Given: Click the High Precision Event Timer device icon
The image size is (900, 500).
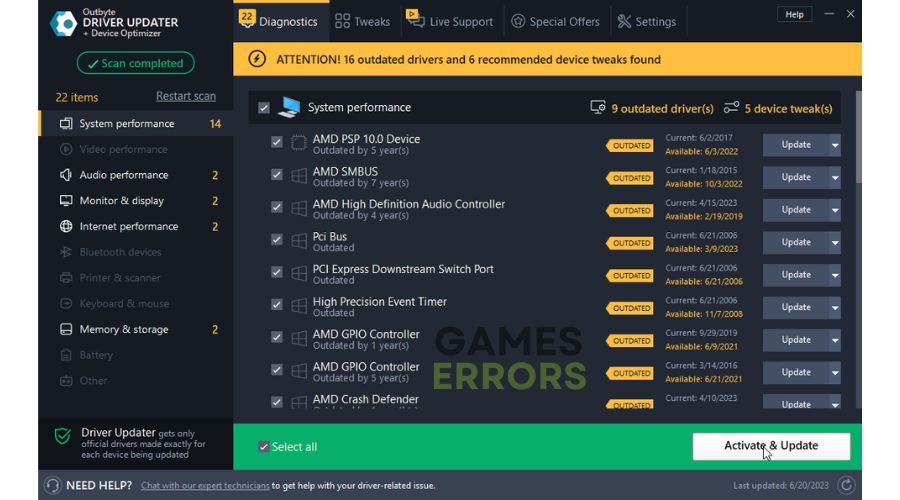Looking at the screenshot, I should point(298,305).
